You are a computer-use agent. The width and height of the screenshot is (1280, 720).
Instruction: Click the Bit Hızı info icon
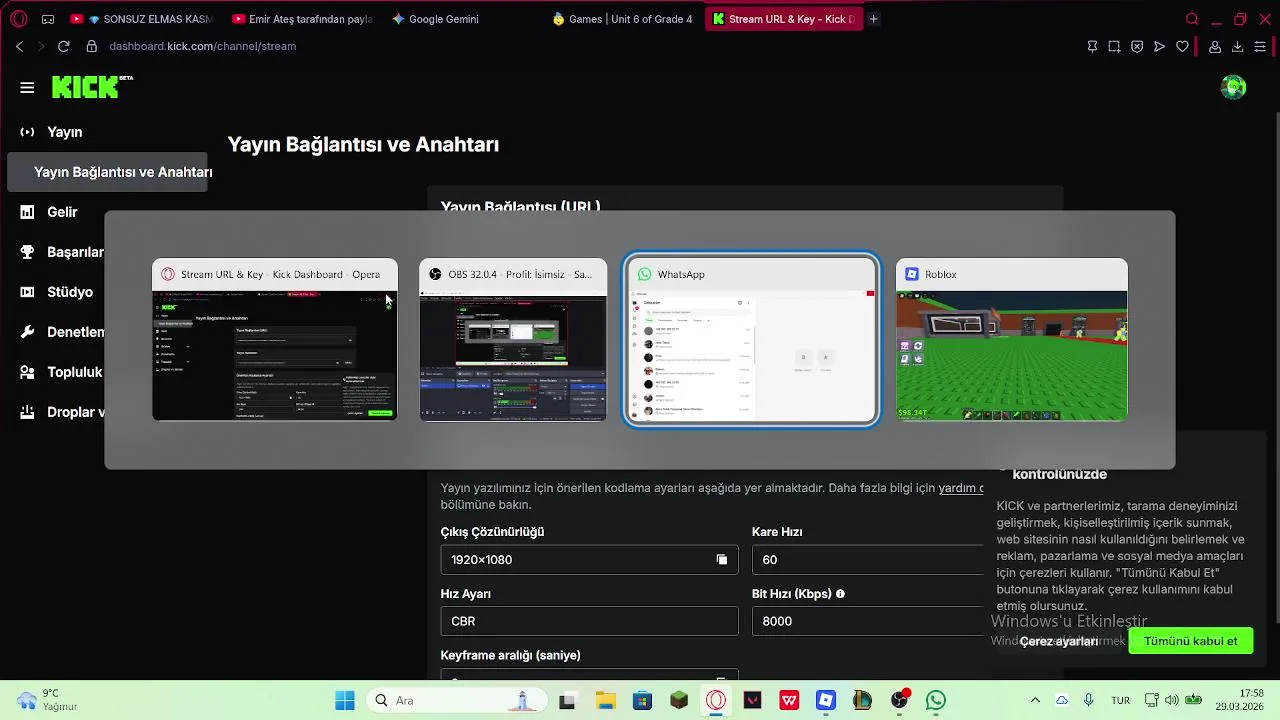point(840,594)
